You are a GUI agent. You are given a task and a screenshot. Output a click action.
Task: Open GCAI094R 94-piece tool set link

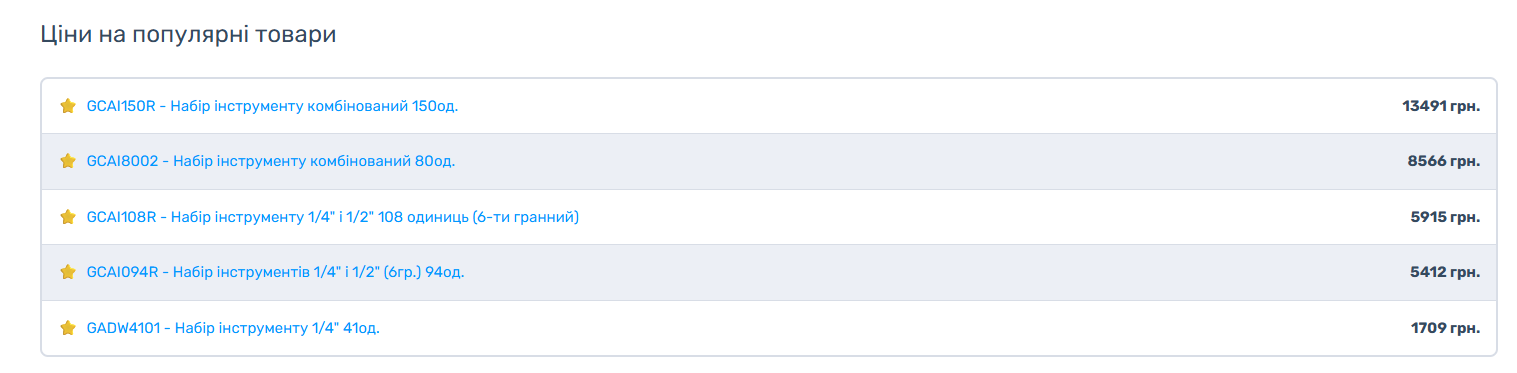(x=276, y=272)
